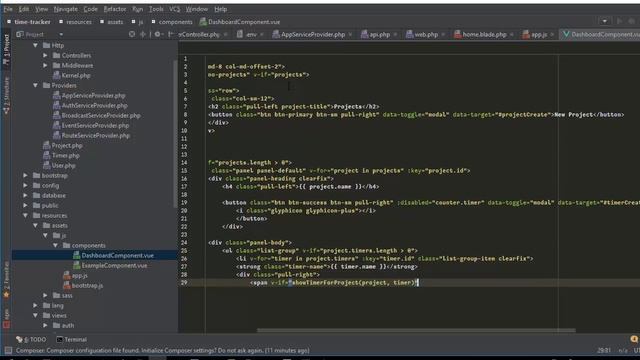
Task: Open the Navigate menu
Action: pyautogui.click(x=65, y=9)
